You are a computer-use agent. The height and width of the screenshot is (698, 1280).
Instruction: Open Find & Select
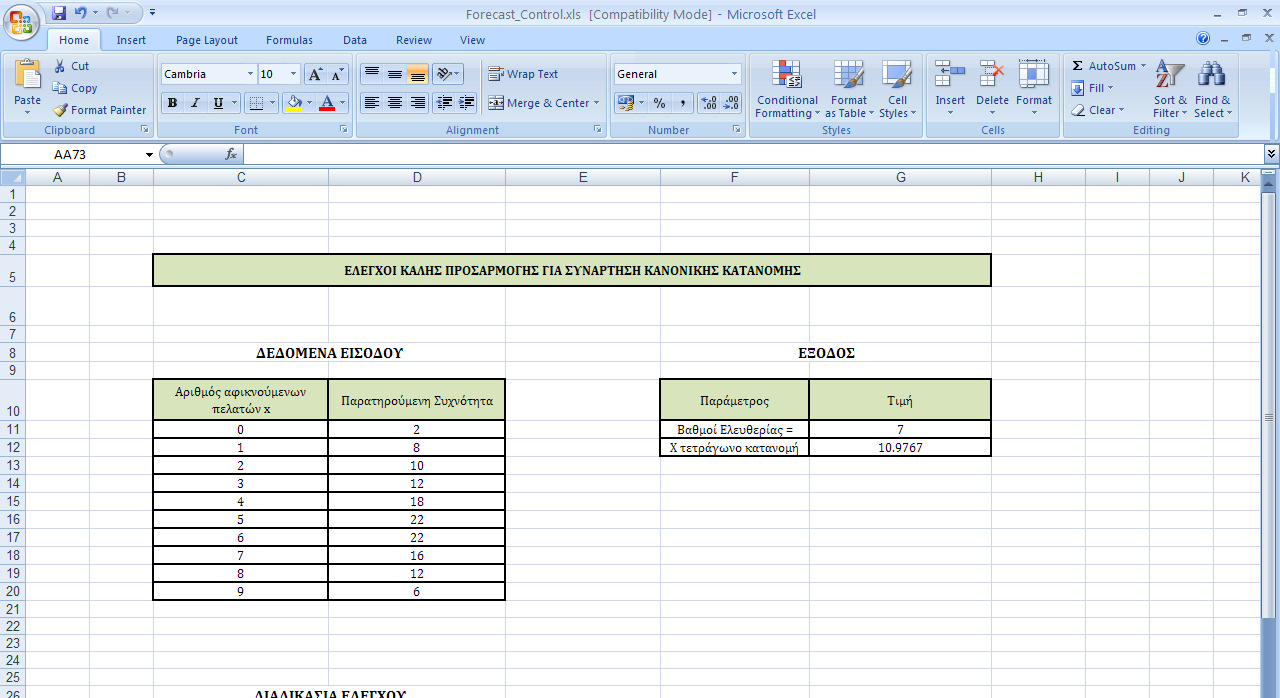click(x=1212, y=88)
